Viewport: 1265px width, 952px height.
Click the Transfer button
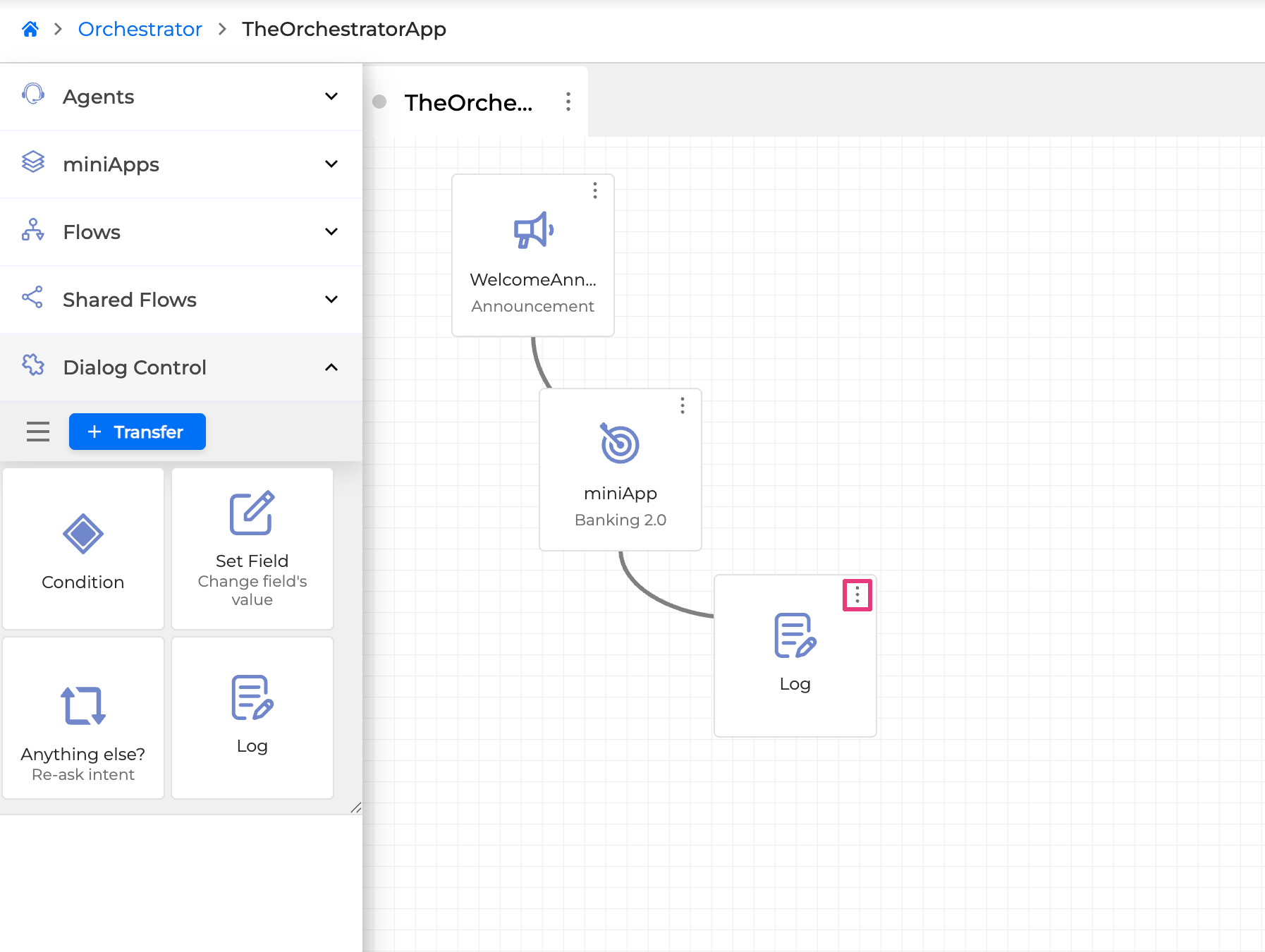point(137,432)
